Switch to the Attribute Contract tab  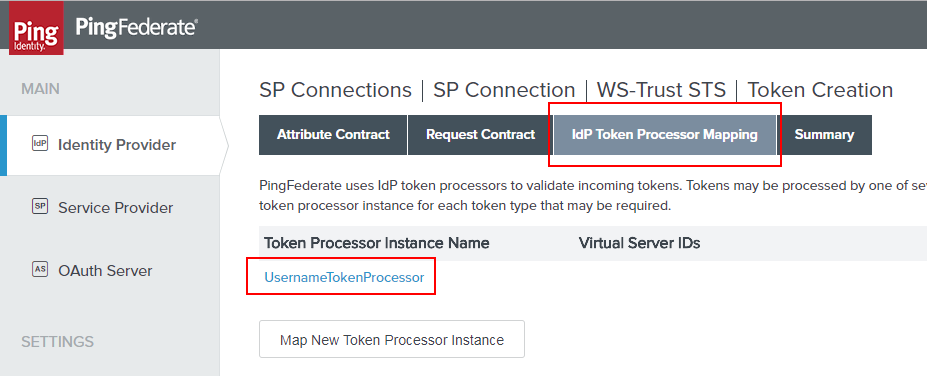pyautogui.click(x=333, y=135)
